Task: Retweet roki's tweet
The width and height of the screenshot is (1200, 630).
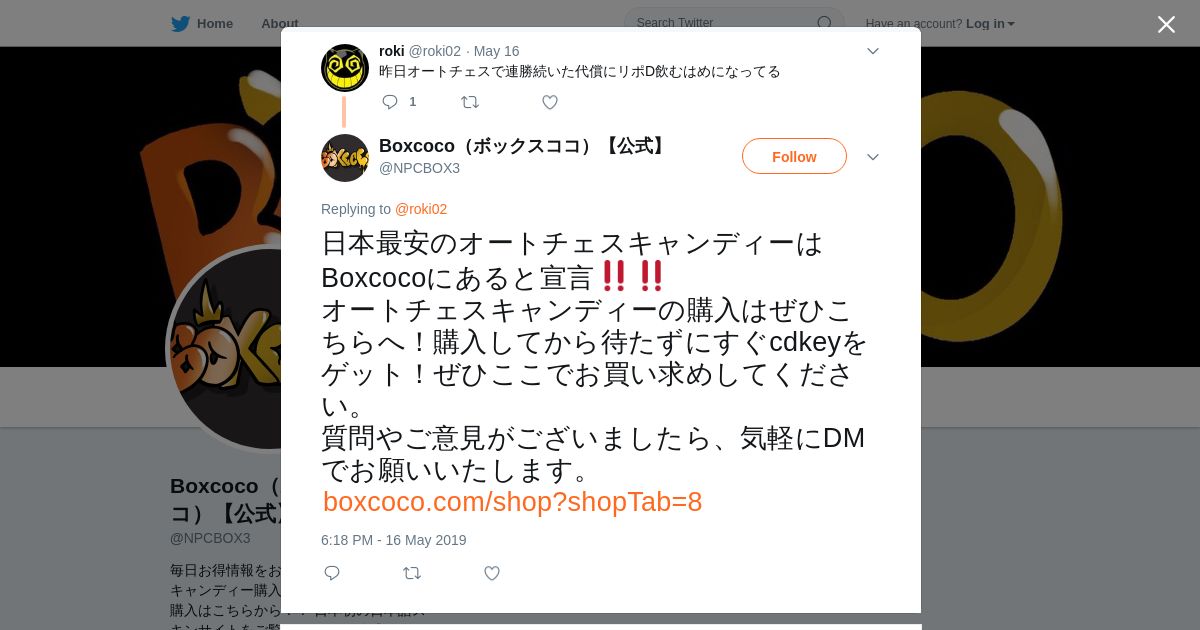Action: (x=470, y=102)
